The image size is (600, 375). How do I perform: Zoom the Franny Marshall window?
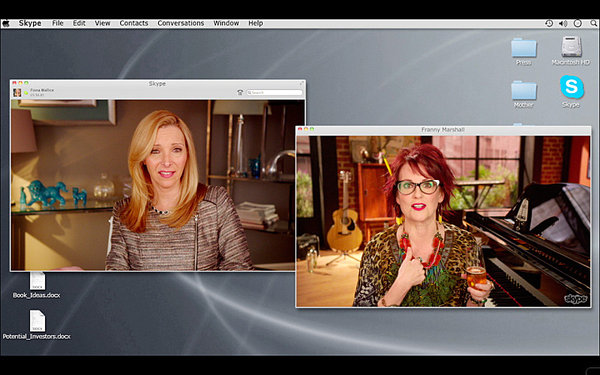(312, 129)
